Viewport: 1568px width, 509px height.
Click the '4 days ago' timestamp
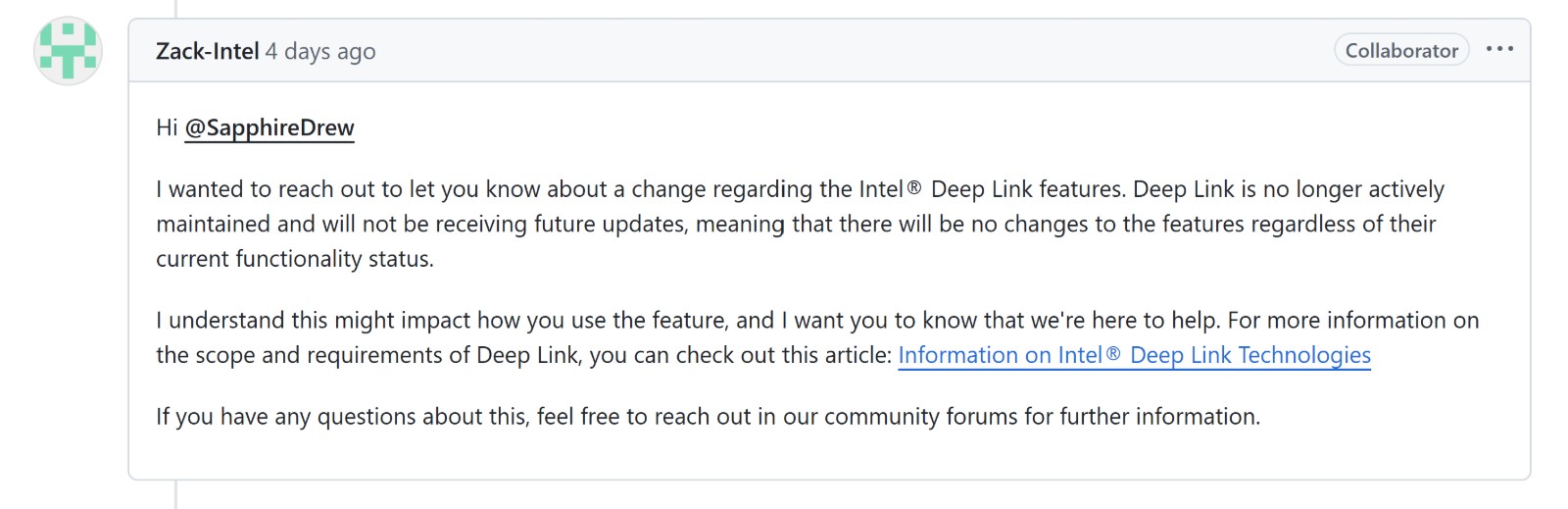click(x=320, y=51)
